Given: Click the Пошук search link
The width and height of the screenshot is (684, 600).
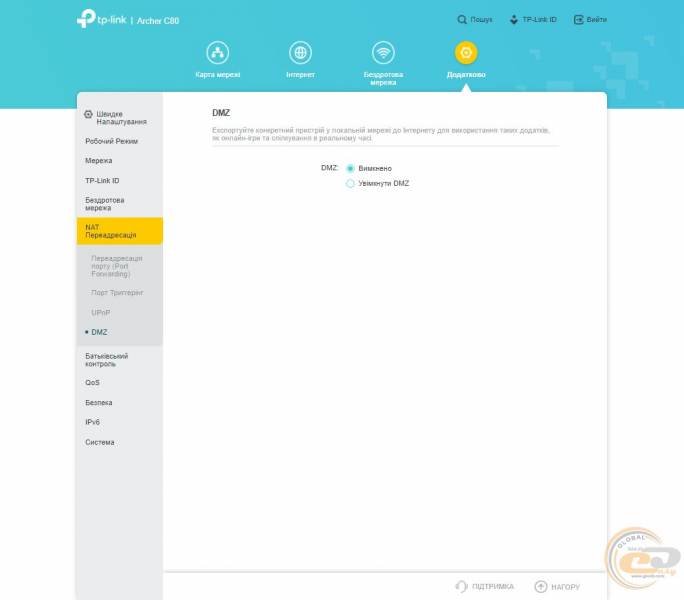Looking at the screenshot, I should point(481,20).
